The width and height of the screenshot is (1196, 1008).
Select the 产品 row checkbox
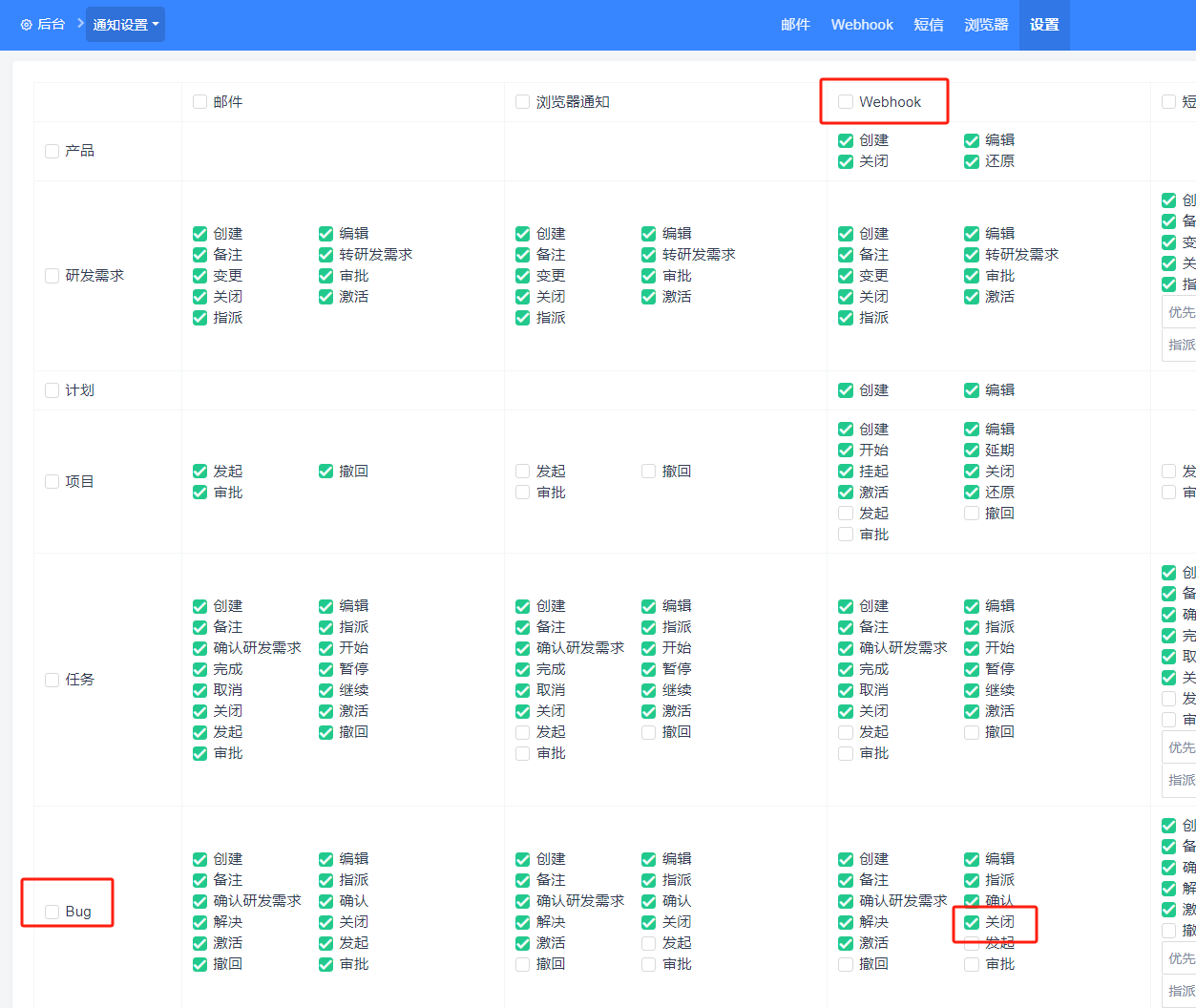[52, 151]
